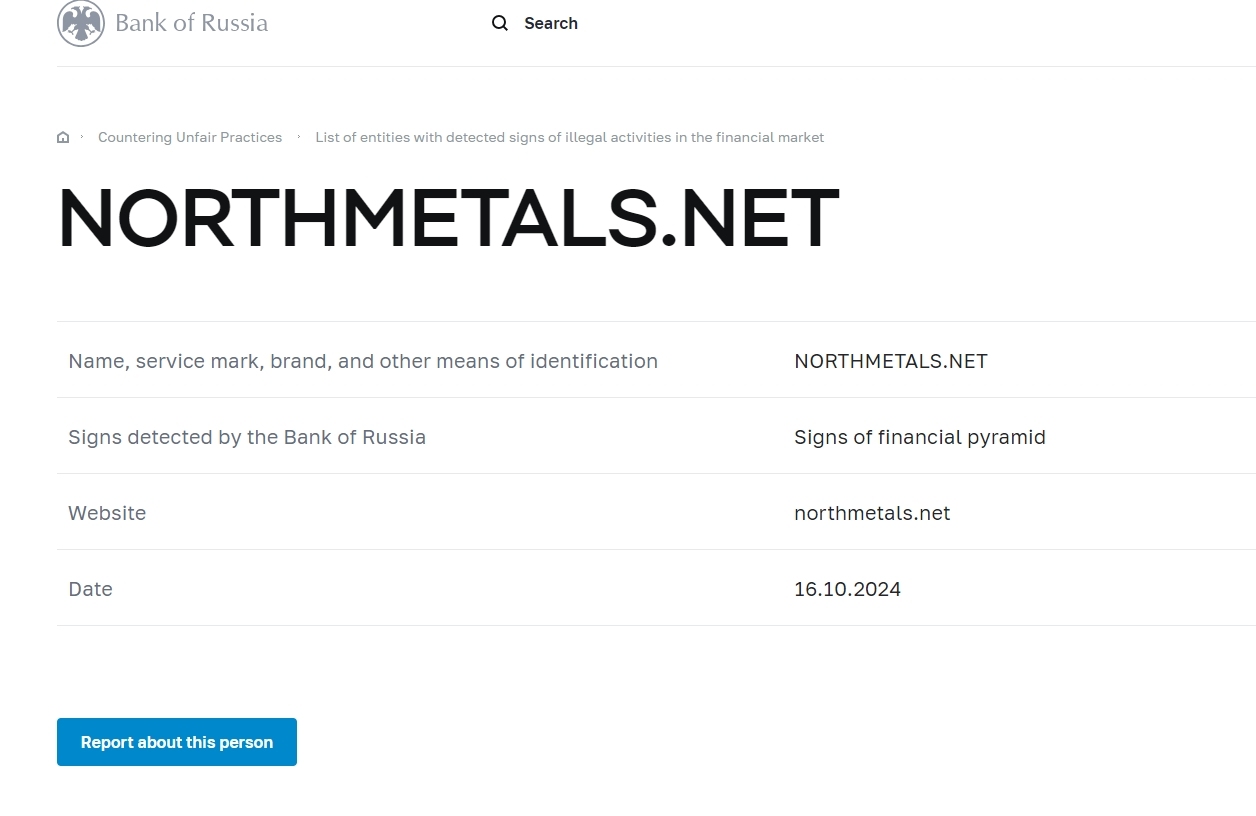Viewport: 1256px width, 816px height.
Task: Go to home via breadcrumb house icon
Action: (63, 137)
